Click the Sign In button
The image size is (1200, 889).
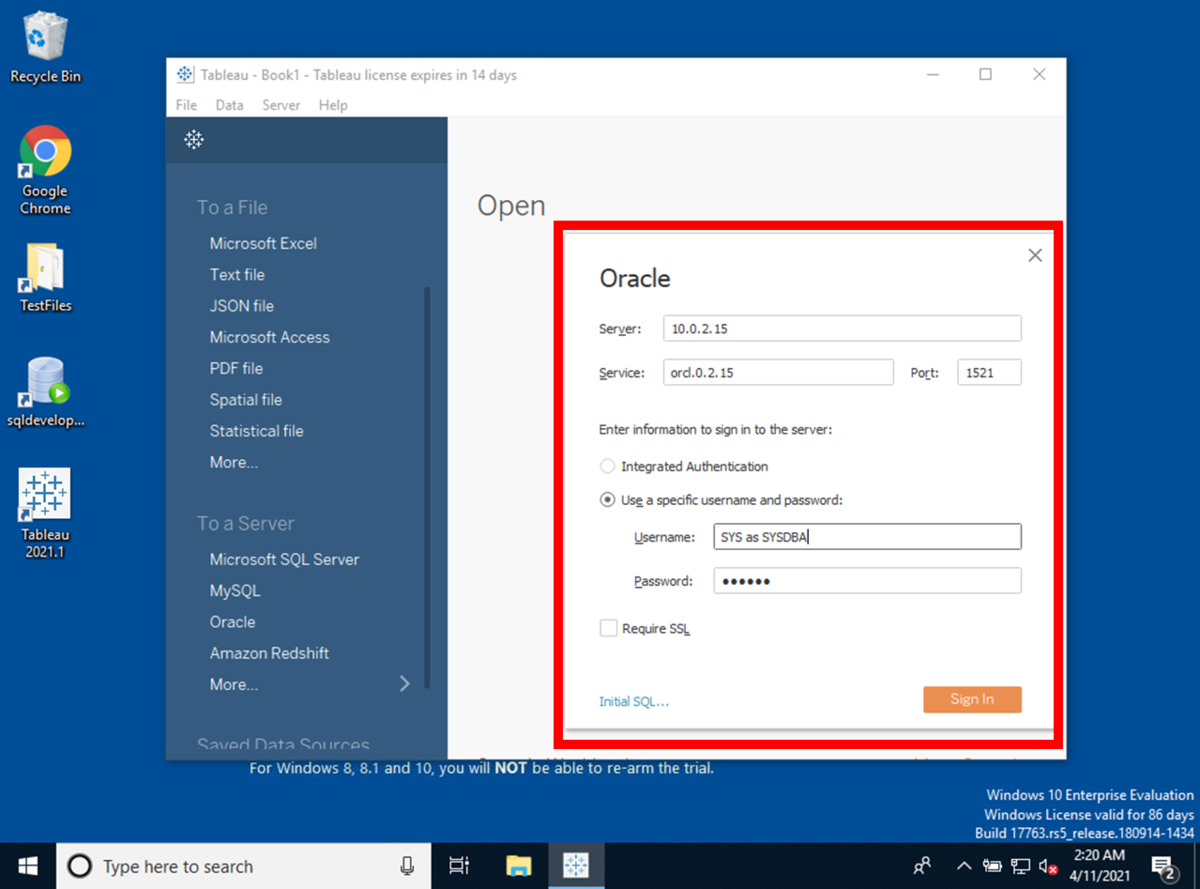pos(972,699)
